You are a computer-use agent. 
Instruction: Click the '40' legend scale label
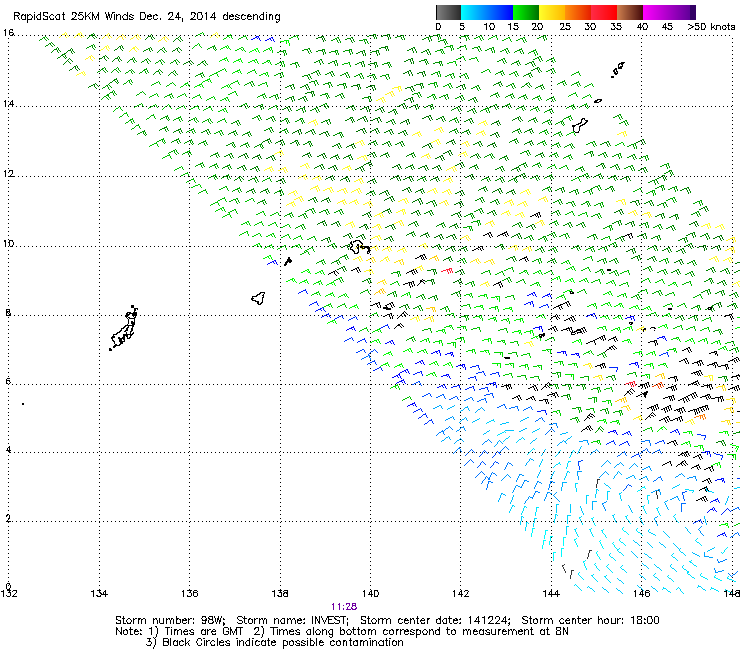click(642, 27)
